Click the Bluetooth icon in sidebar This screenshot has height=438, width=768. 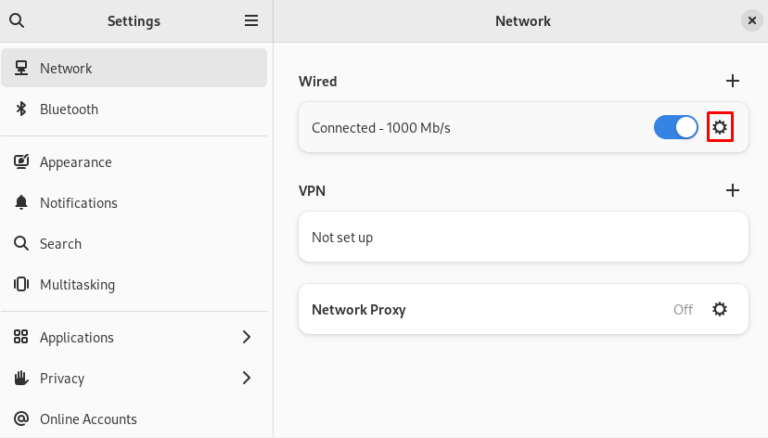click(21, 109)
